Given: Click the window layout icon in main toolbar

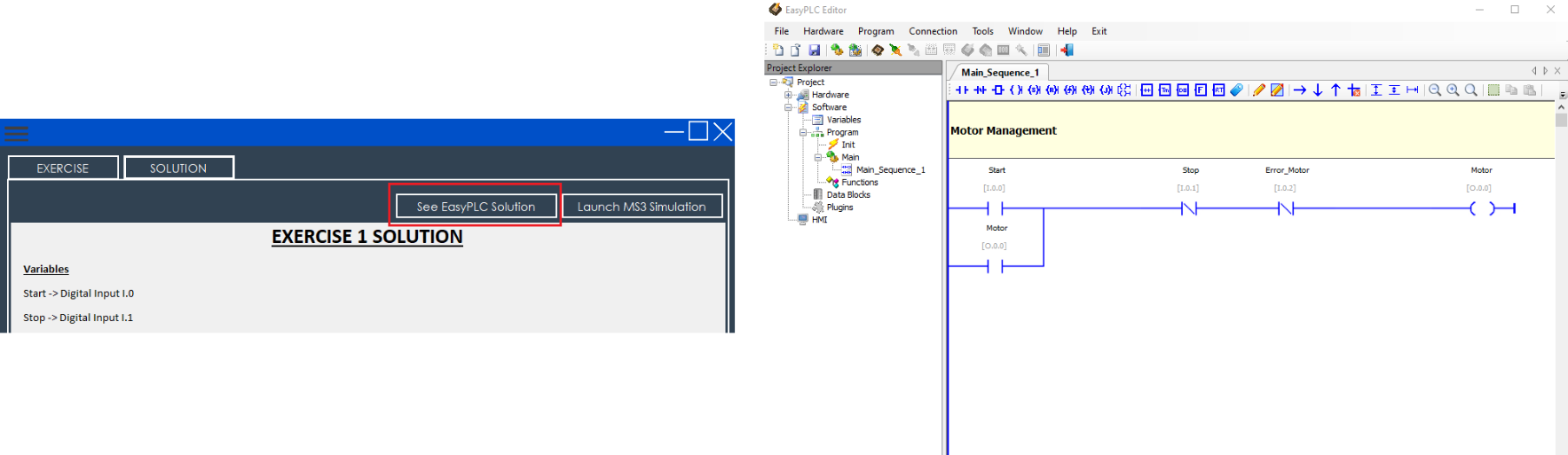Looking at the screenshot, I should (x=1044, y=50).
